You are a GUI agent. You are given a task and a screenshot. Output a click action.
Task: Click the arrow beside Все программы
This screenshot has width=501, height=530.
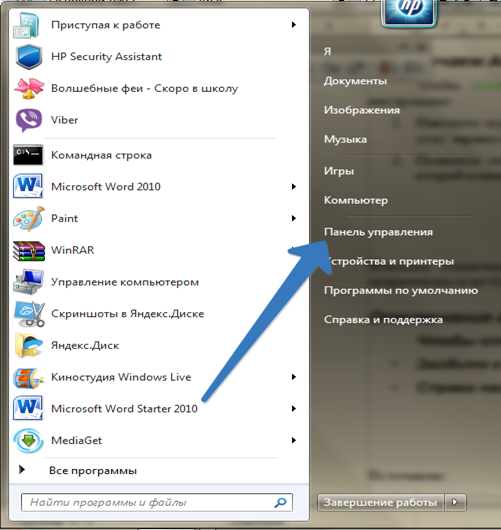(x=22, y=469)
